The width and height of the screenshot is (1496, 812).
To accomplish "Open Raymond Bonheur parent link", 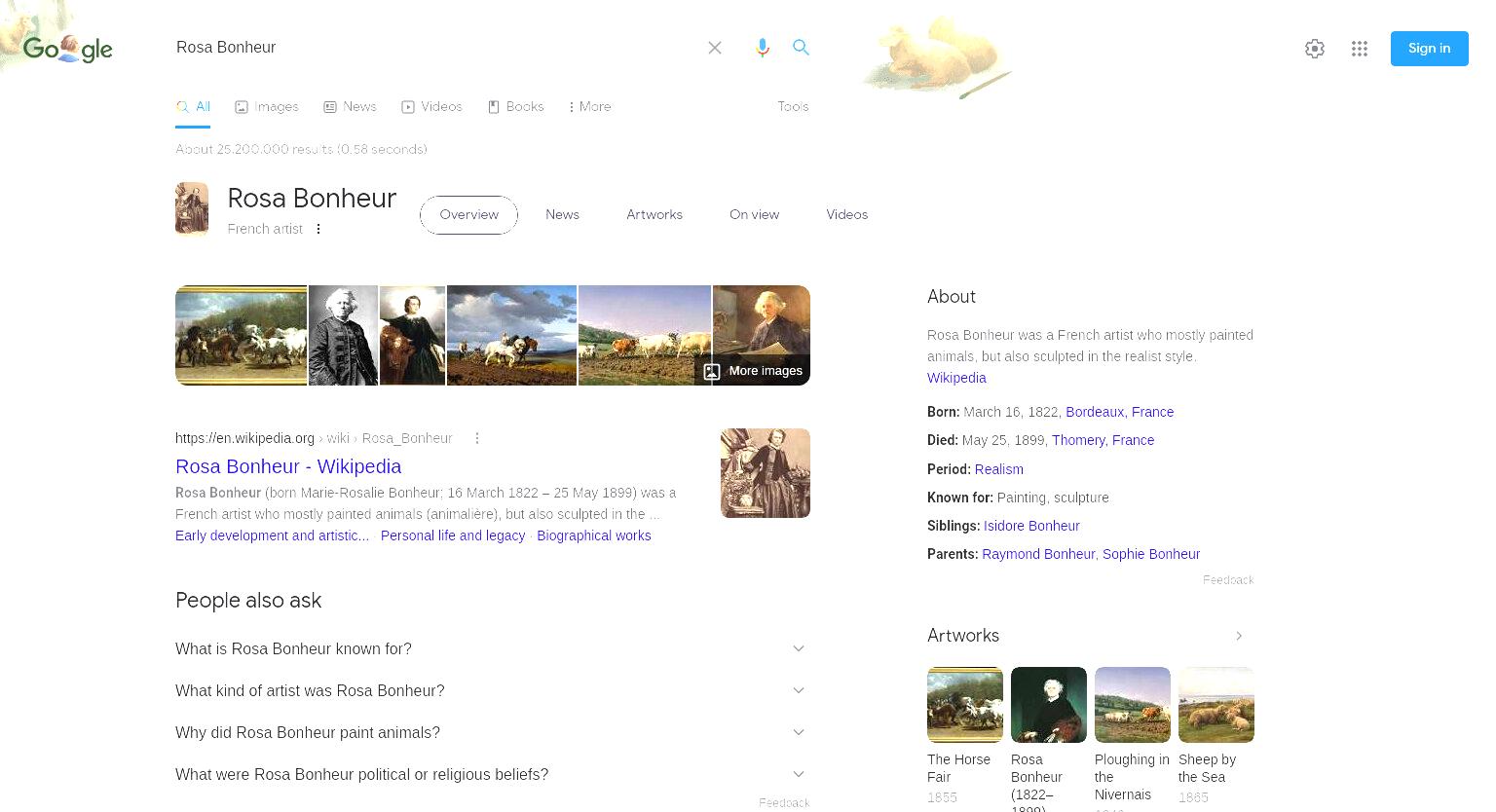I will 1038,554.
